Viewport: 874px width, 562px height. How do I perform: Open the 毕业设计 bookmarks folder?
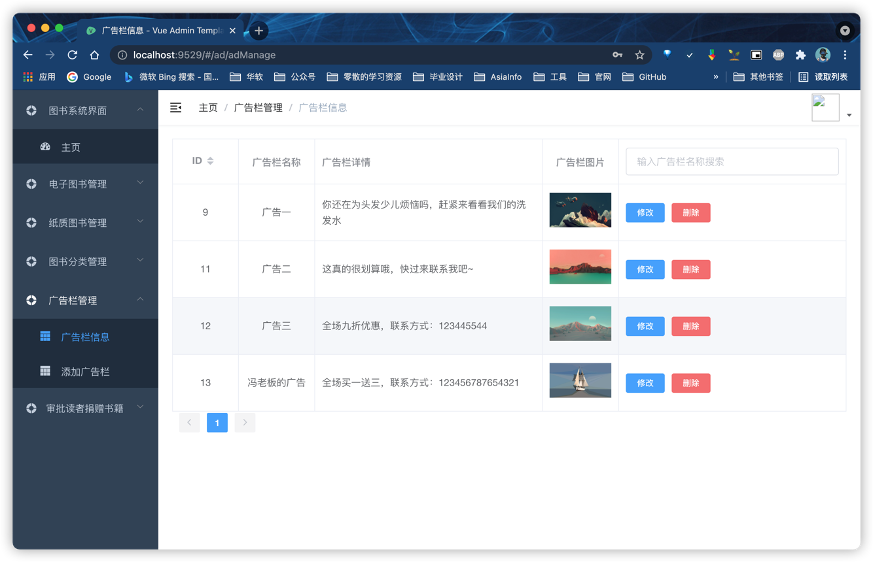438,77
